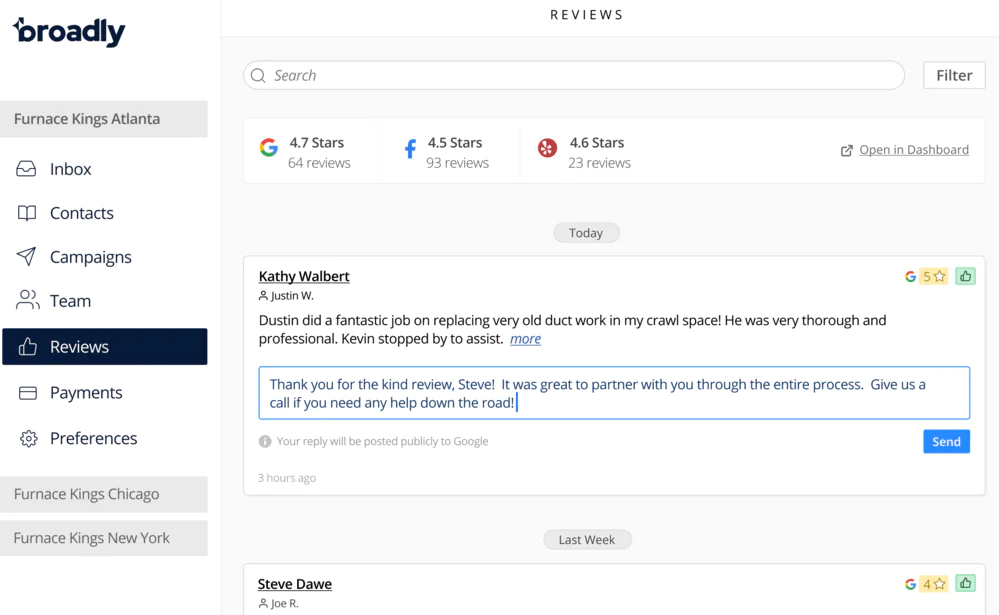Click the '93 reviews' Facebook count
This screenshot has width=999, height=615.
click(457, 163)
